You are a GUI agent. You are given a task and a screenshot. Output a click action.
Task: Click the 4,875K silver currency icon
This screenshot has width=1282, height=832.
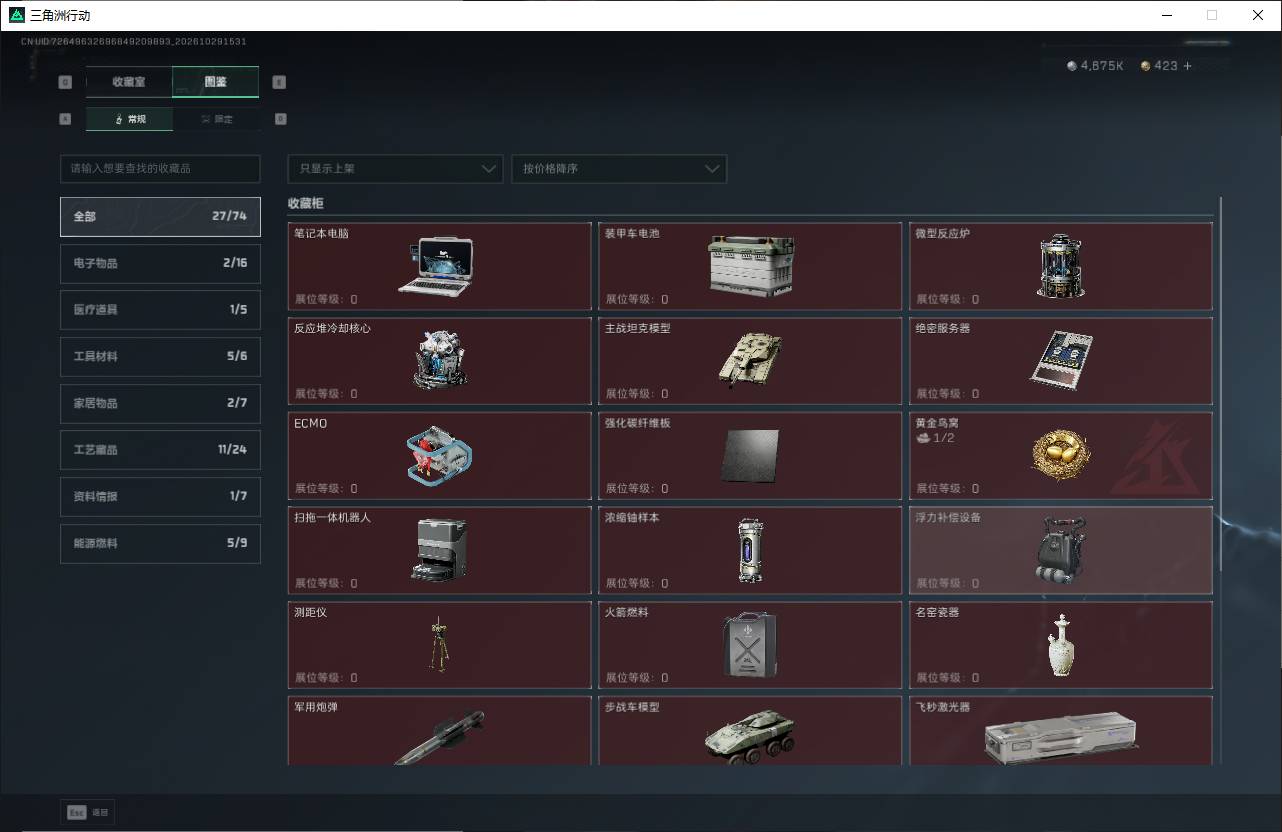pos(1072,66)
